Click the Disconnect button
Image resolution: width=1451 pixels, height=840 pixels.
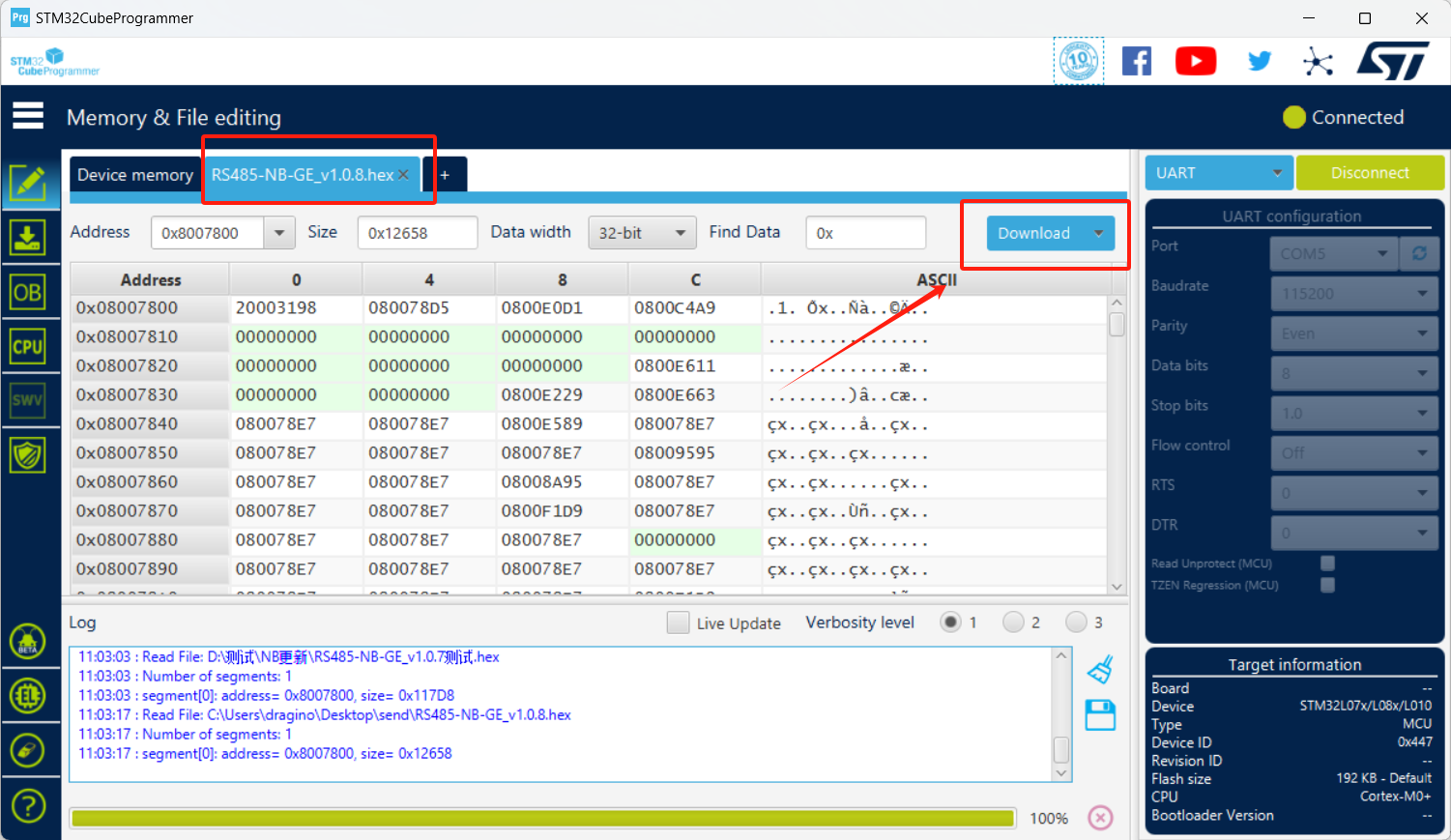point(1370,173)
